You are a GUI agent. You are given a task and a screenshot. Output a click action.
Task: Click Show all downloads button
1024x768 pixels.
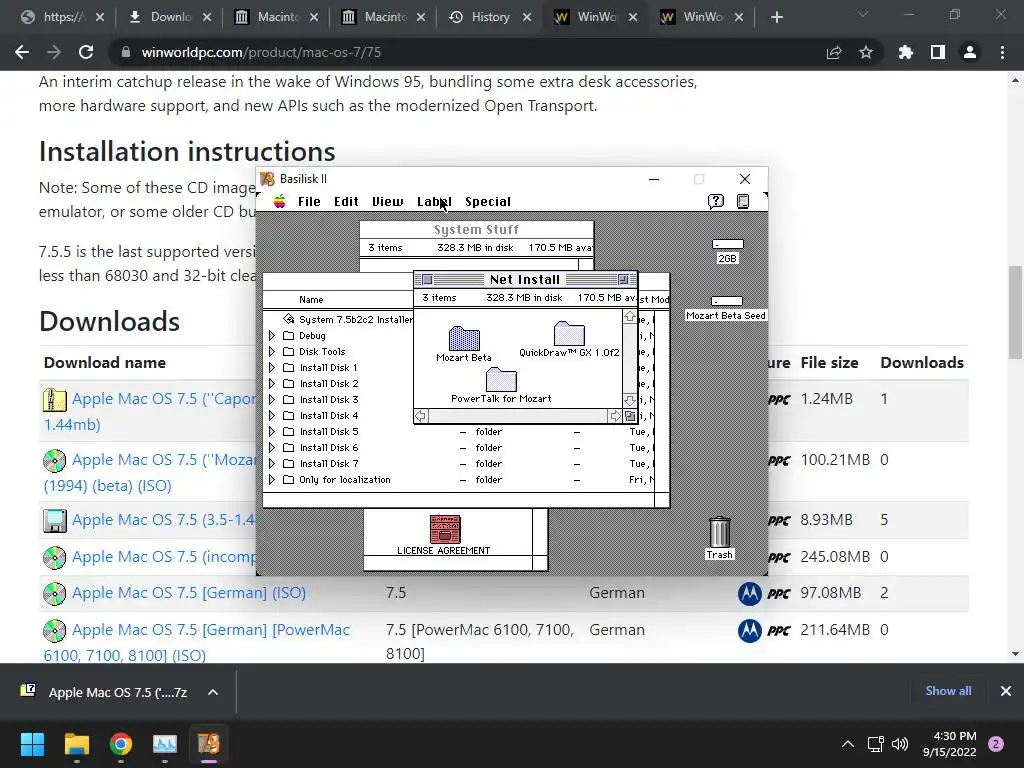[948, 691]
